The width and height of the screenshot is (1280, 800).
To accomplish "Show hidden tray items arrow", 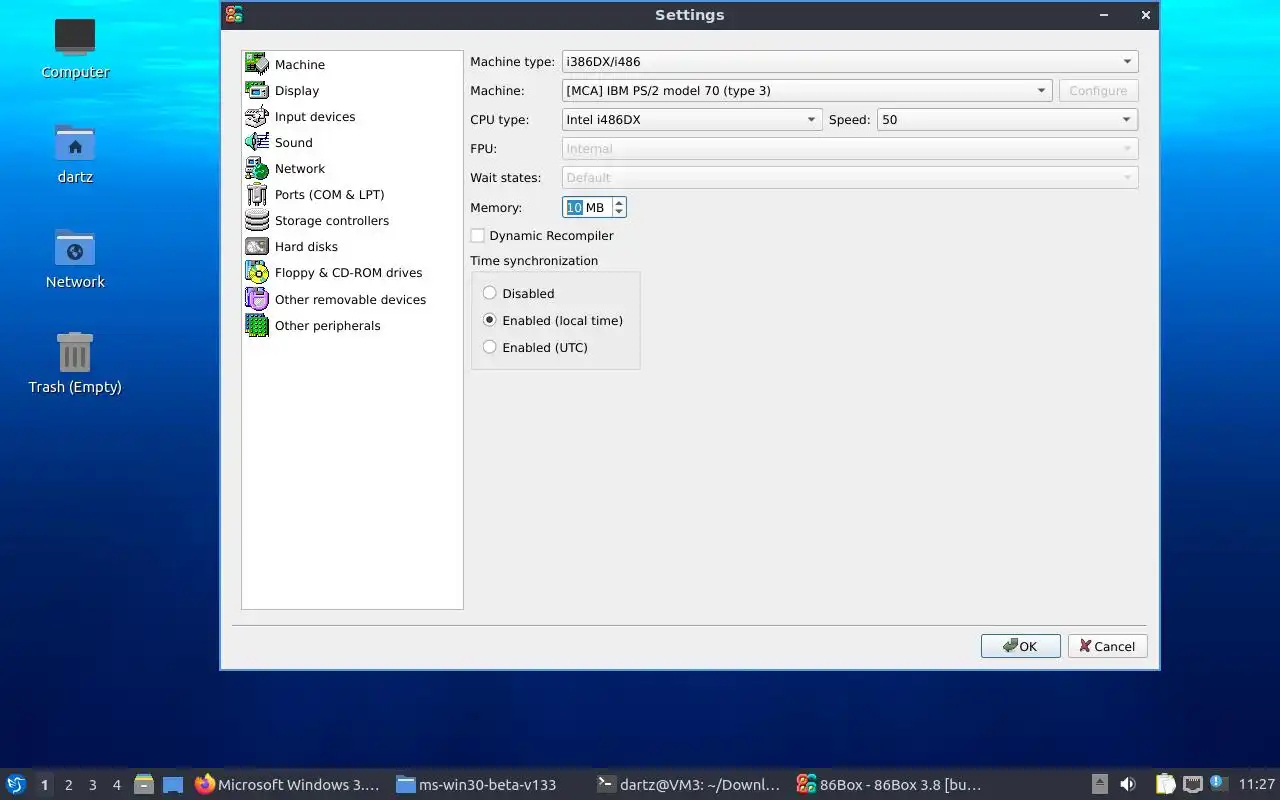I will [x=1099, y=784].
